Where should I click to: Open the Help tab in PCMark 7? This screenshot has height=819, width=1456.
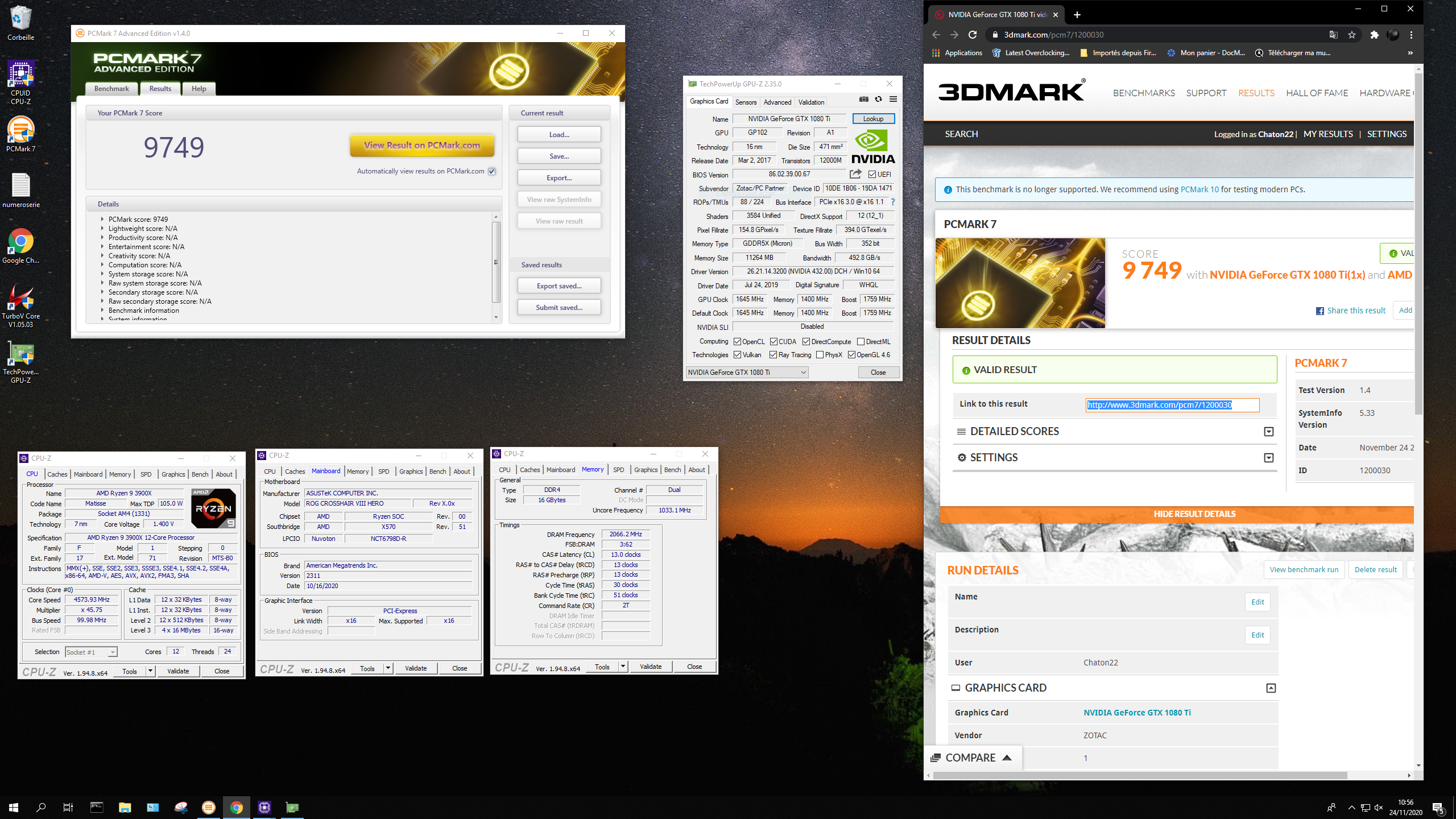click(x=198, y=89)
